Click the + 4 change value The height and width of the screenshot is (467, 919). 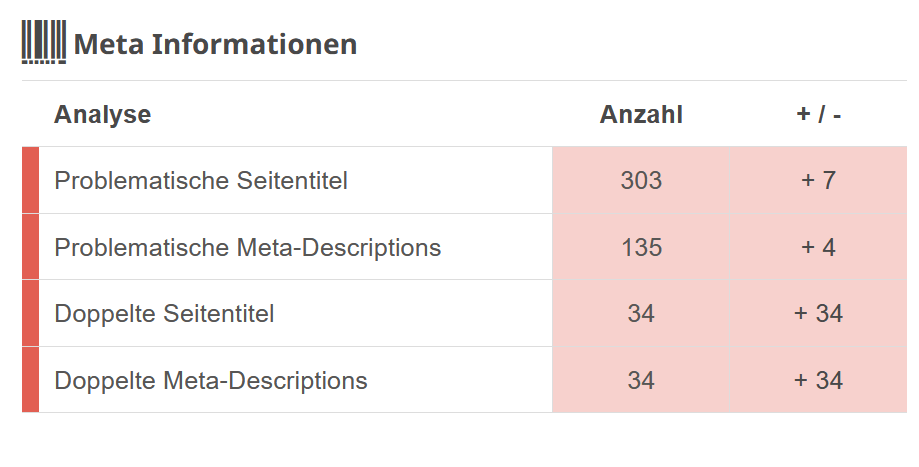(818, 247)
